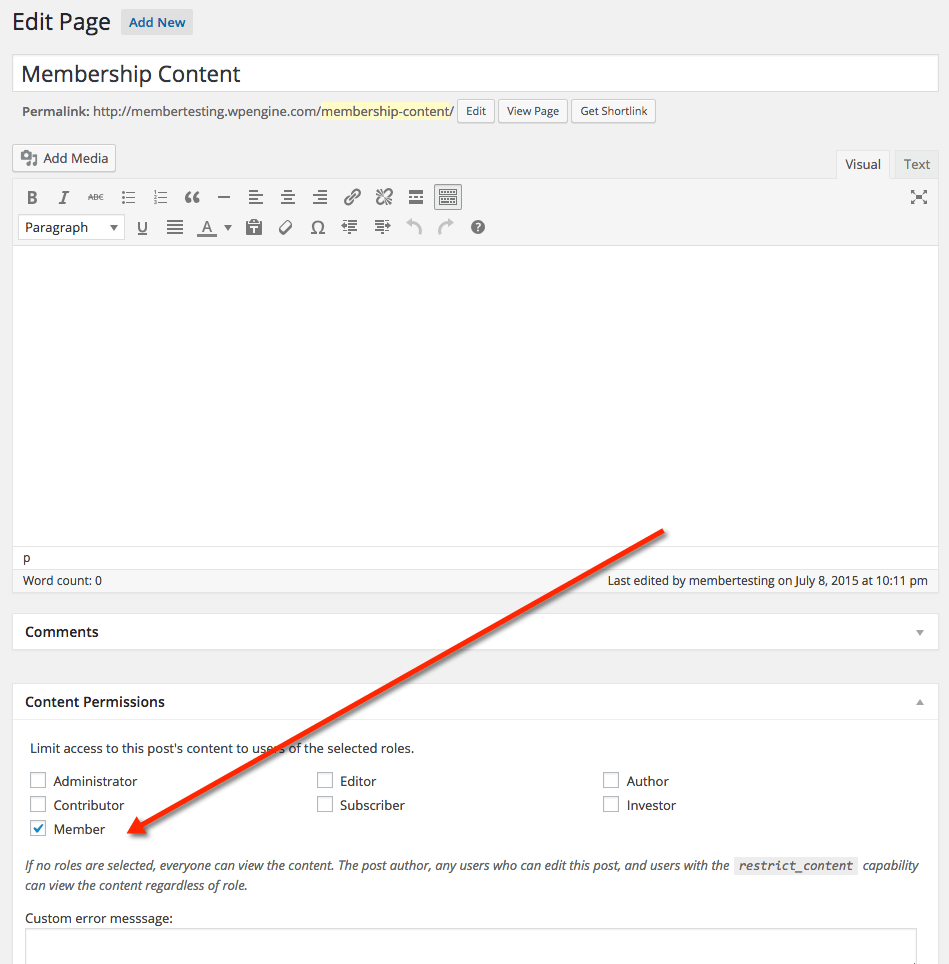Insert a blockquote in the editor
949x964 pixels.
tap(192, 197)
